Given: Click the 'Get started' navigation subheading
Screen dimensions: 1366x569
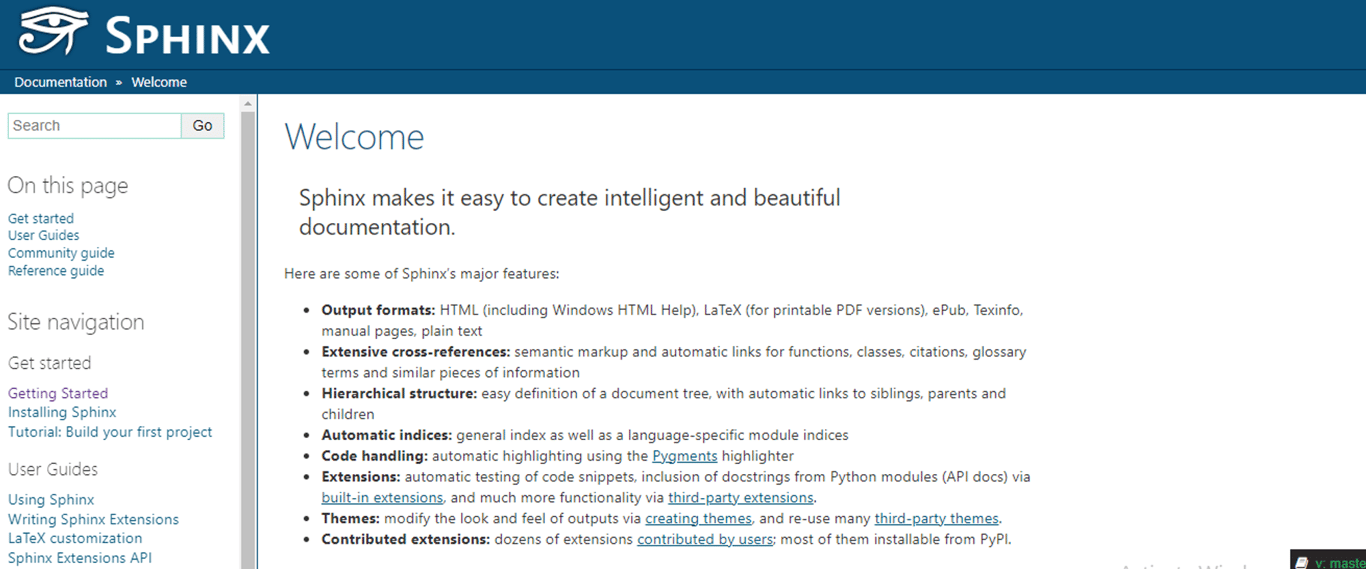Looking at the screenshot, I should tap(50, 363).
